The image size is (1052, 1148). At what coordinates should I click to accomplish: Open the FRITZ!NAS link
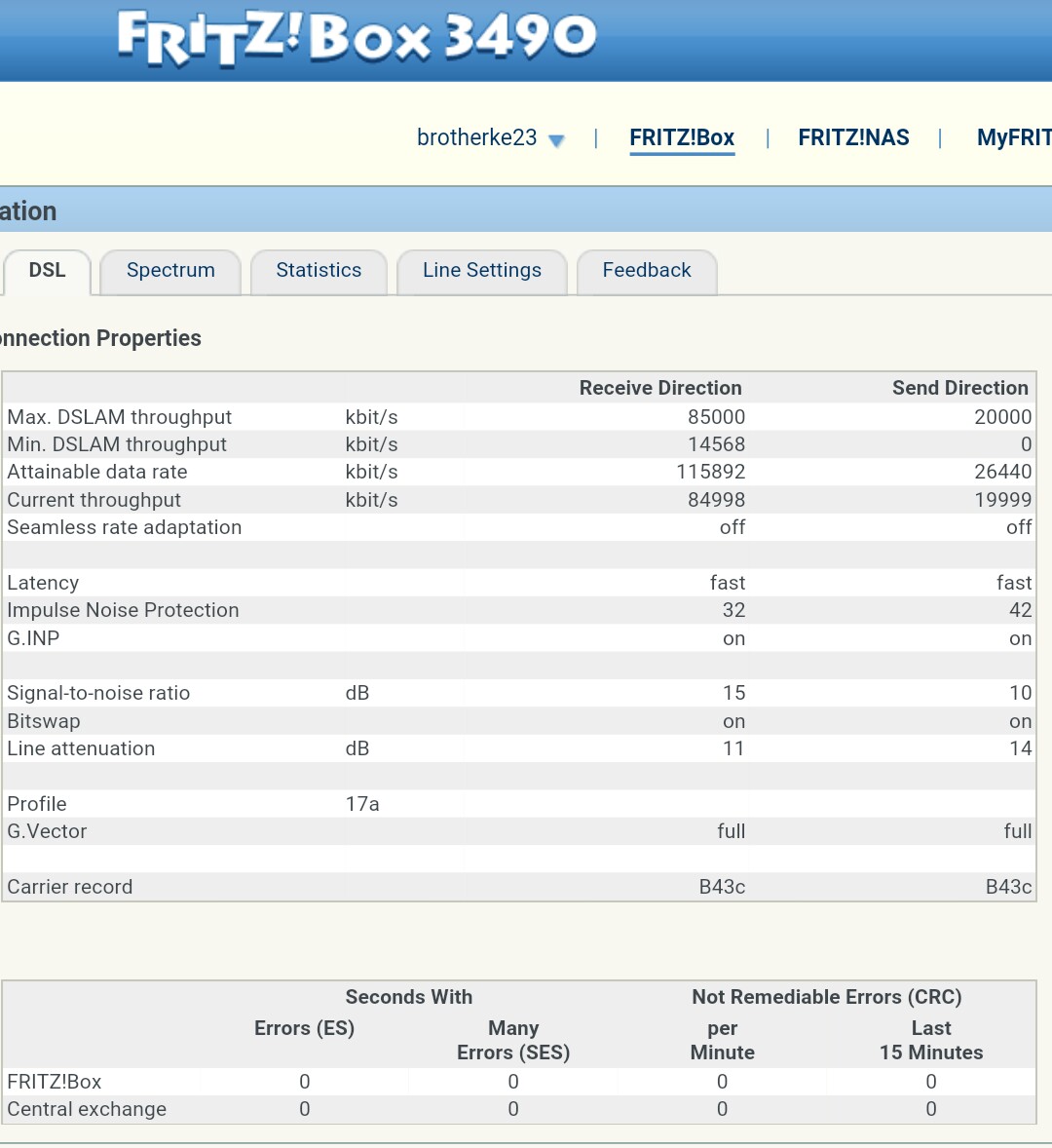coord(853,137)
